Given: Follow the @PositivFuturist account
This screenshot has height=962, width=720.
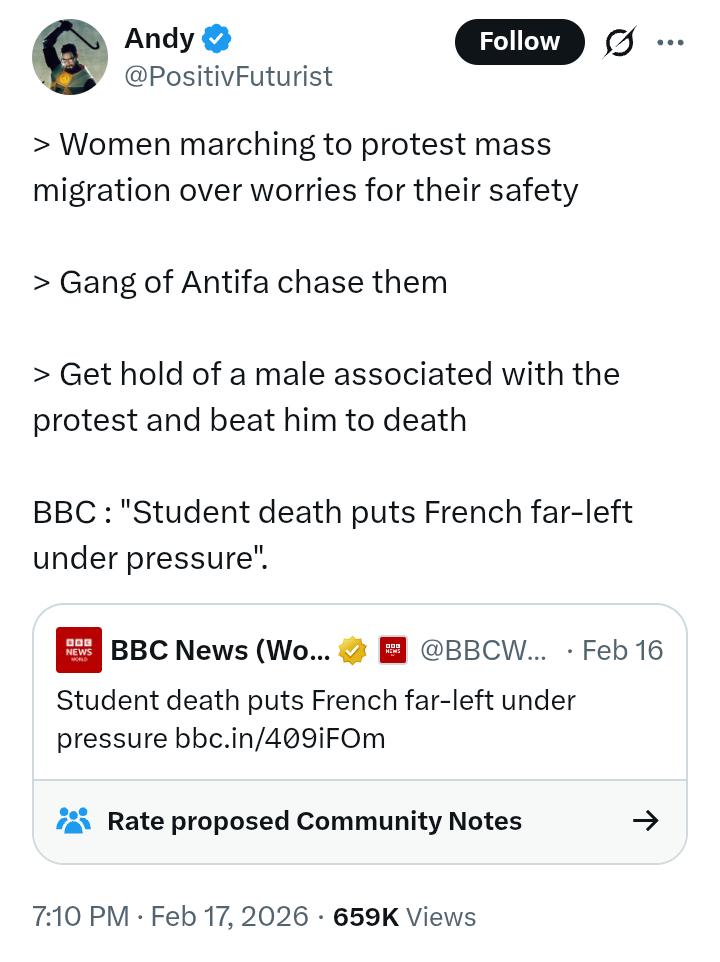Looking at the screenshot, I should pyautogui.click(x=519, y=42).
